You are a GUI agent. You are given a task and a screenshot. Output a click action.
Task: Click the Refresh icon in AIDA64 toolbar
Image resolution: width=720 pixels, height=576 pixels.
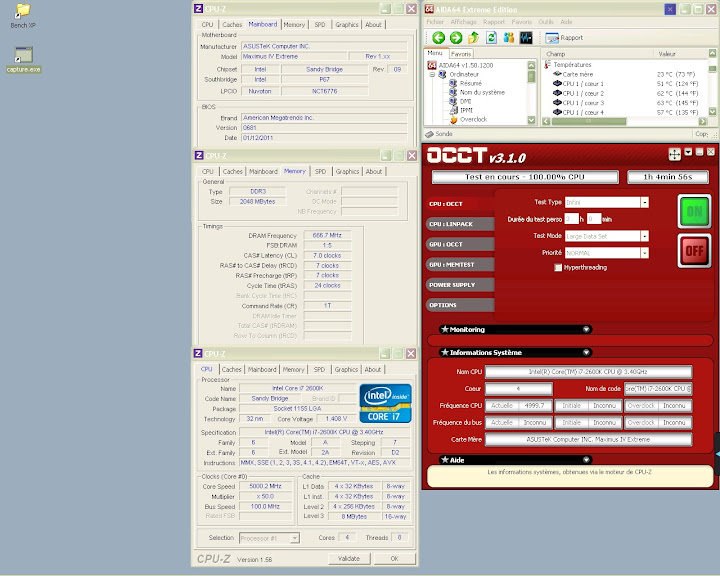coord(491,38)
